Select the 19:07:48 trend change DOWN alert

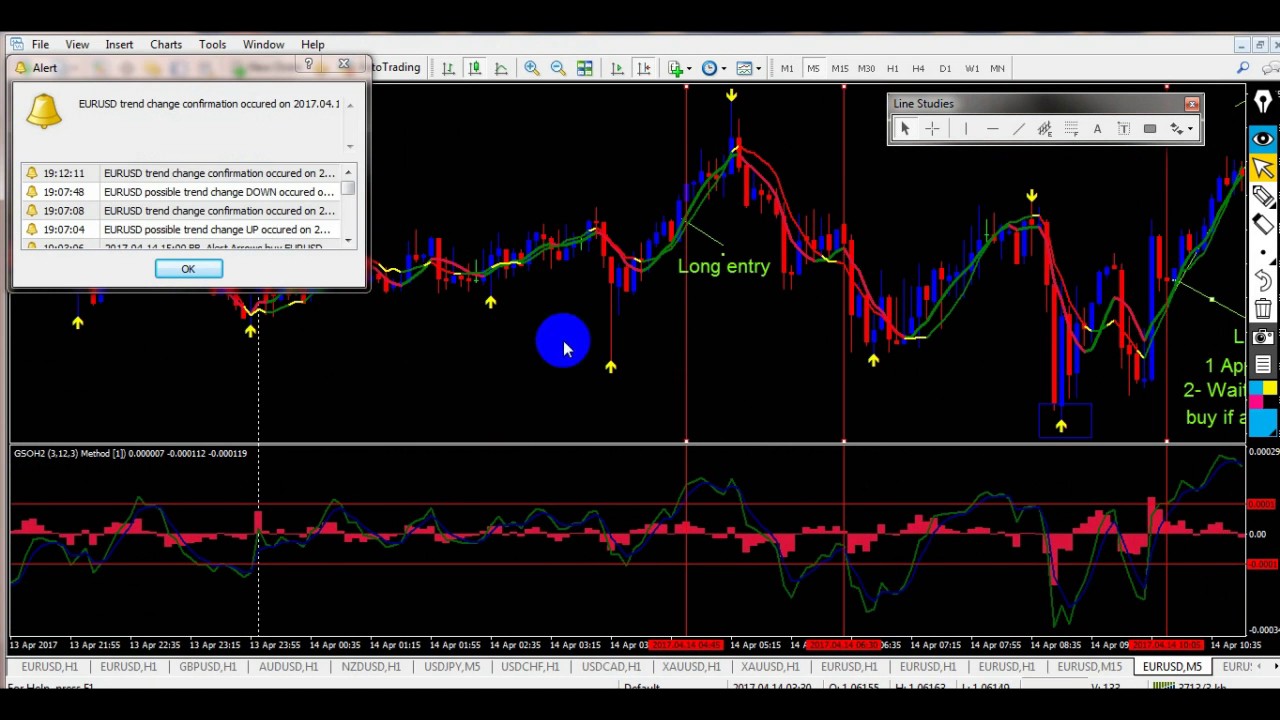(x=182, y=192)
